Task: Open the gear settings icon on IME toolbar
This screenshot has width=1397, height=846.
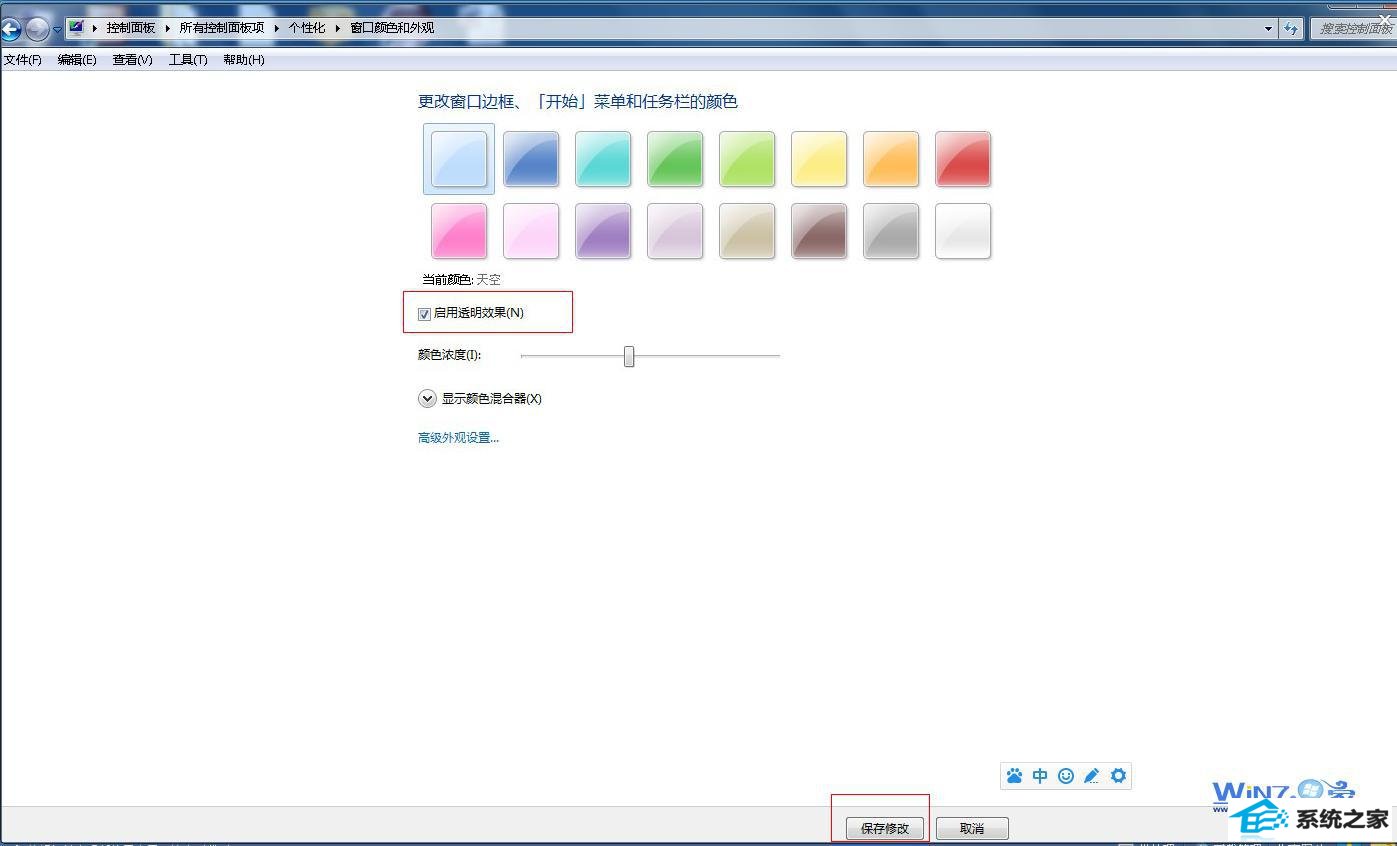Action: point(1118,776)
